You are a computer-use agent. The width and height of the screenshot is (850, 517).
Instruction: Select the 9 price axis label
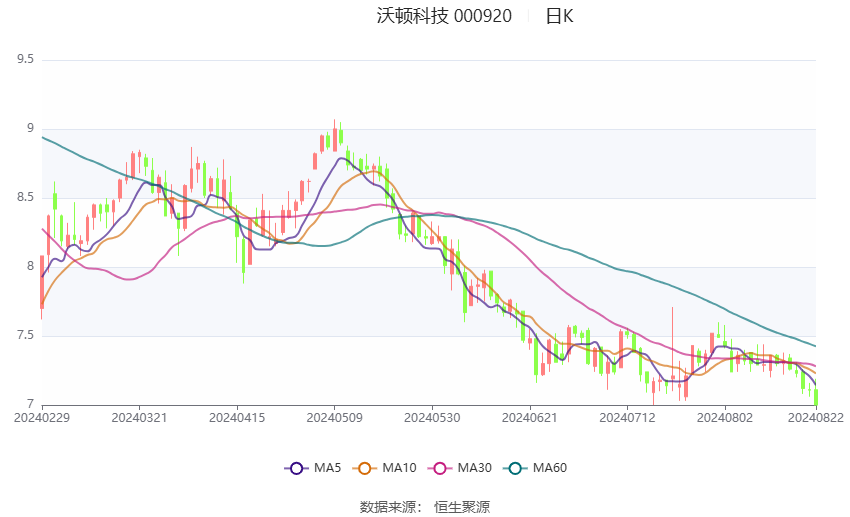pos(30,128)
